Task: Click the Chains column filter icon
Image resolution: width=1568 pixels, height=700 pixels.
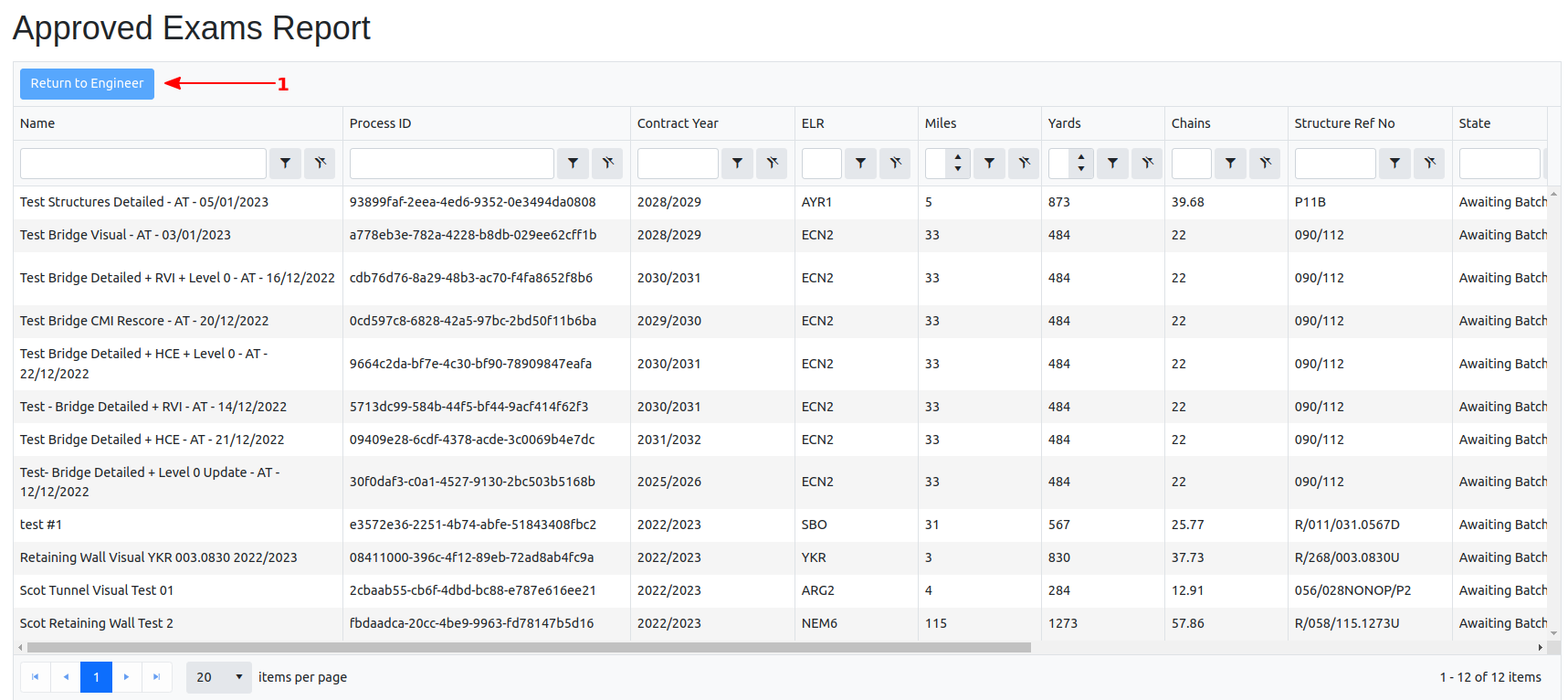Action: (x=1230, y=164)
